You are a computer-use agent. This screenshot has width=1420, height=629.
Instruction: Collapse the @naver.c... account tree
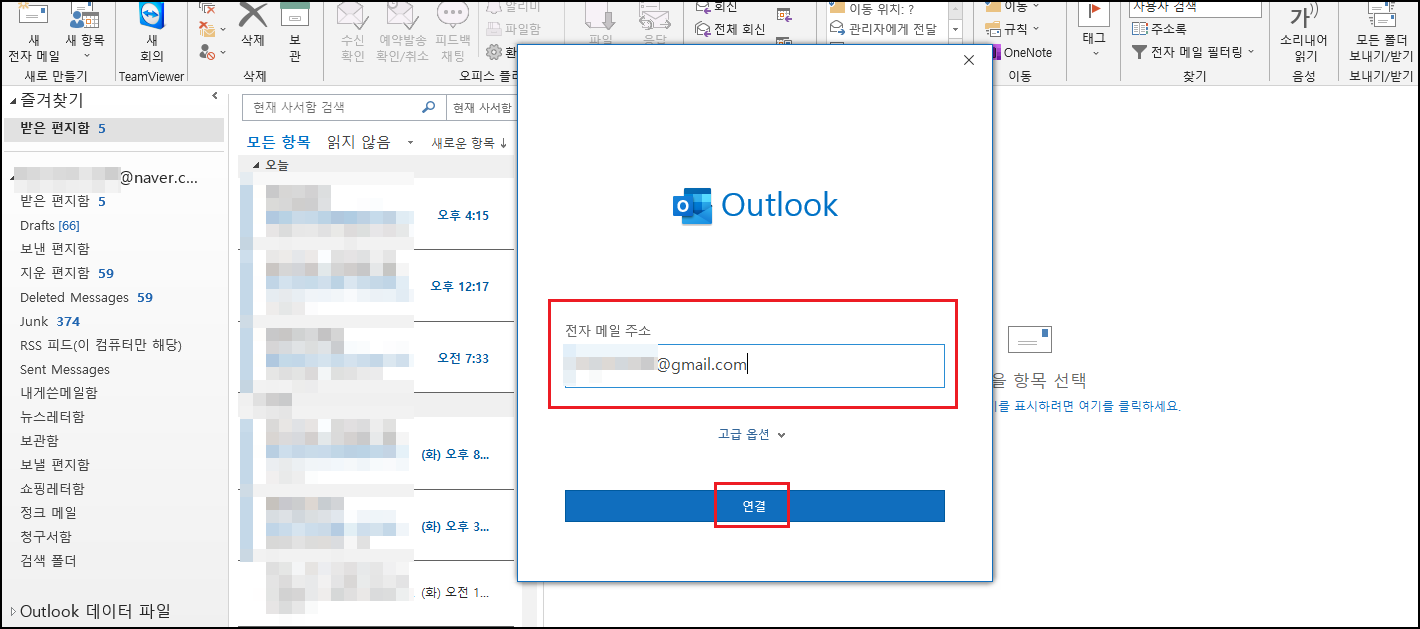point(12,178)
